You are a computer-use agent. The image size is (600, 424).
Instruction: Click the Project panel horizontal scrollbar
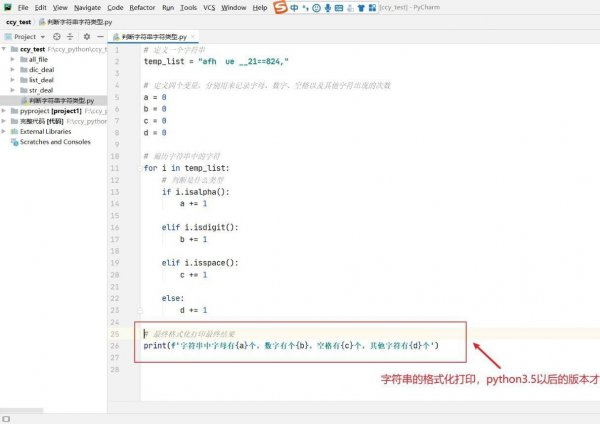point(22,410)
